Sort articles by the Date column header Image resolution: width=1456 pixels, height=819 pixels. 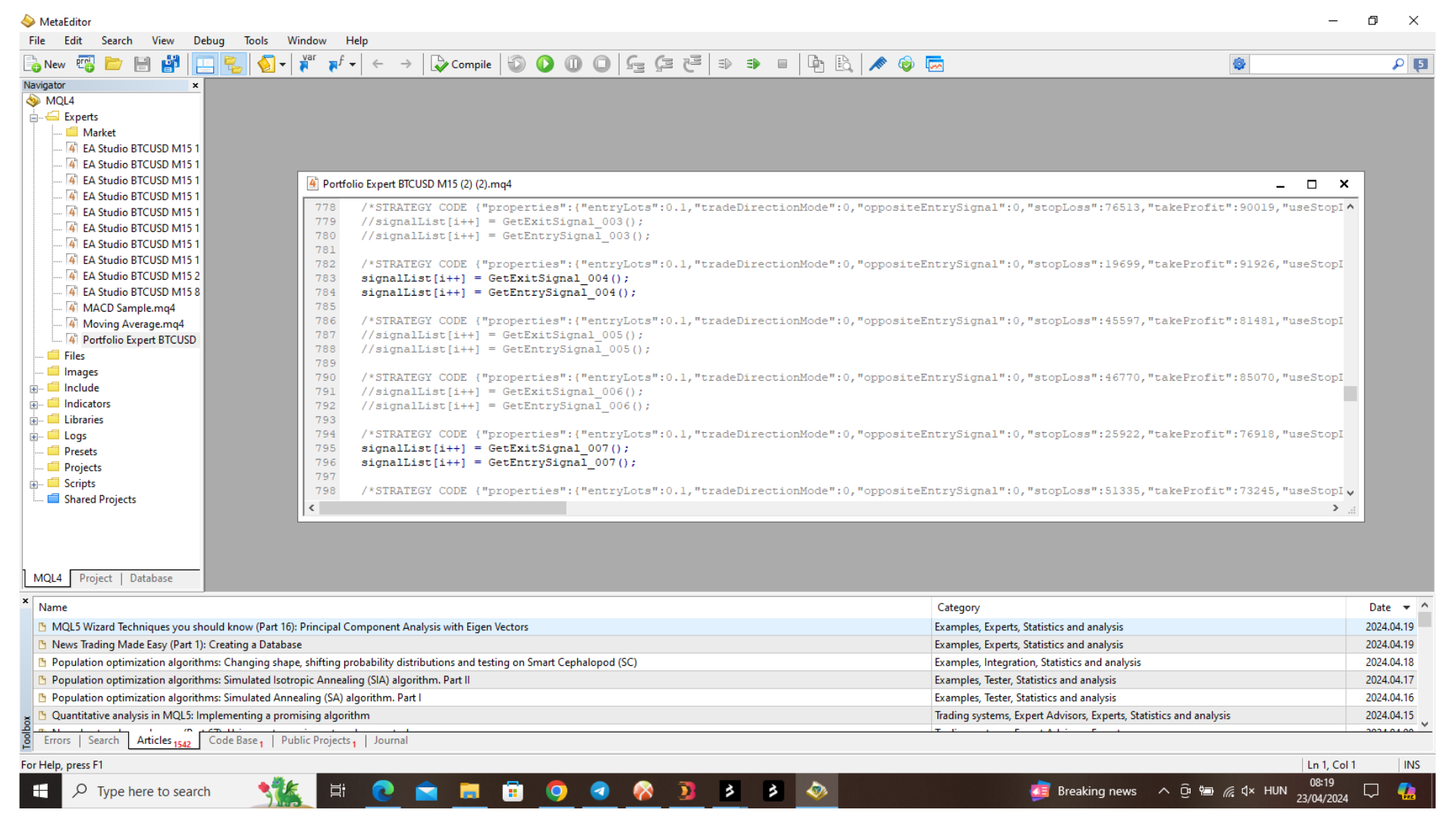pyautogui.click(x=1380, y=607)
